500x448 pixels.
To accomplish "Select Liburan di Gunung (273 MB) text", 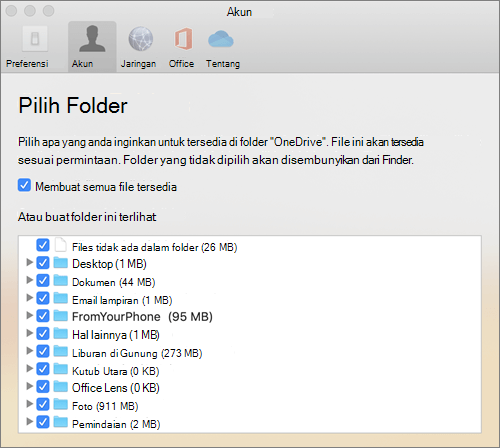I will 137,353.
